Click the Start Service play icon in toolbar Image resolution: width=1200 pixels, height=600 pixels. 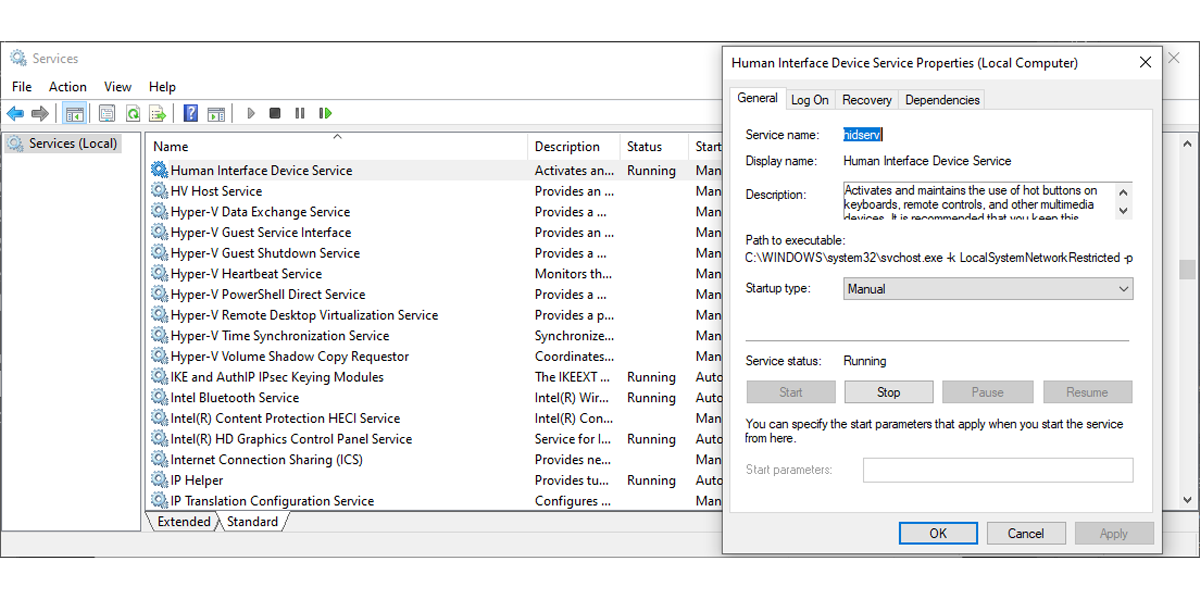(x=251, y=114)
